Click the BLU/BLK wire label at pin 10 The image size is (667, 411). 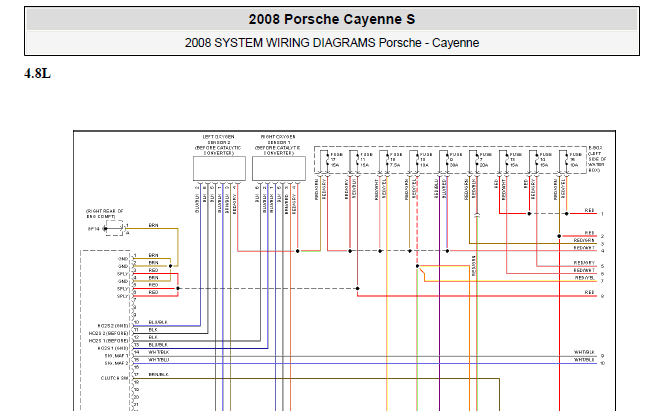pyautogui.click(x=158, y=322)
